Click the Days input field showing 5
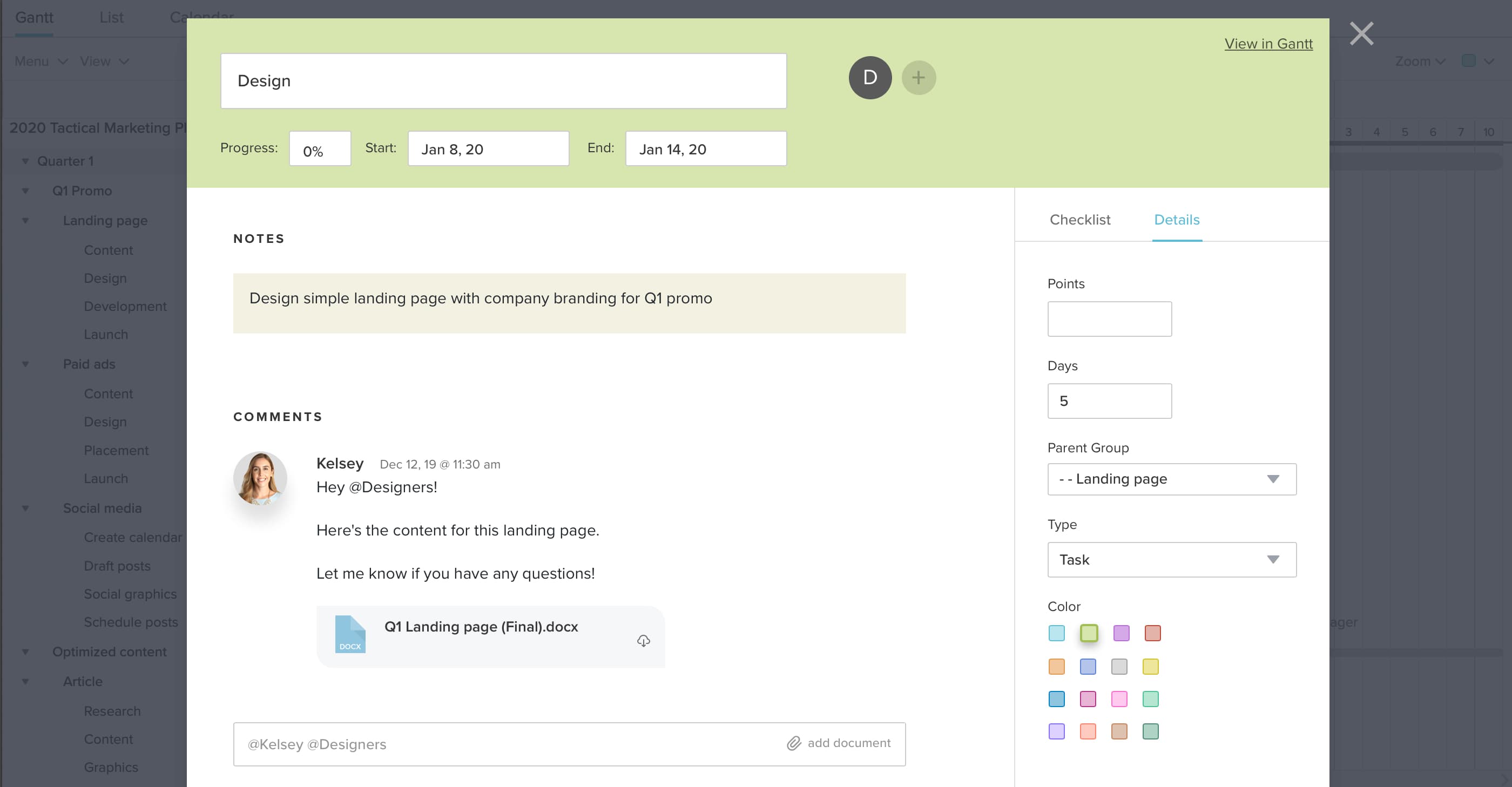 (x=1109, y=401)
